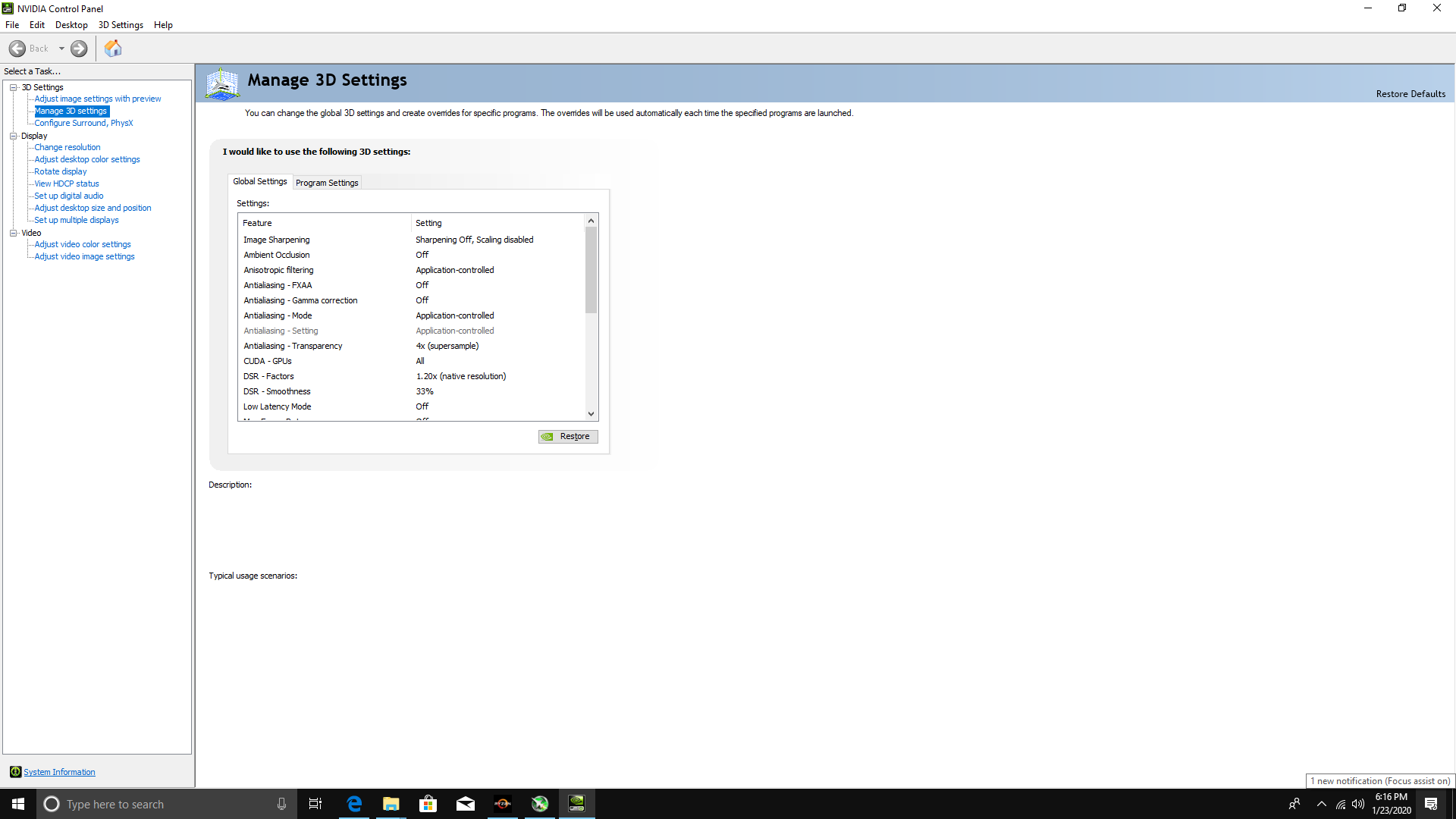Open Microsoft Edge from taskbar
This screenshot has height=819, width=1456.
[354, 804]
